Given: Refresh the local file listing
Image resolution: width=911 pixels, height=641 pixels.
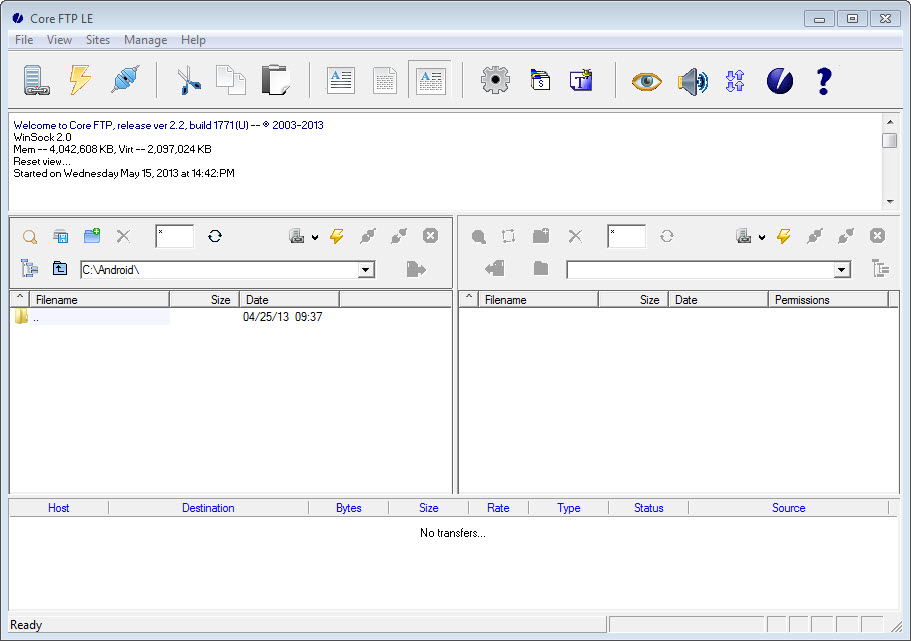Looking at the screenshot, I should pyautogui.click(x=215, y=236).
